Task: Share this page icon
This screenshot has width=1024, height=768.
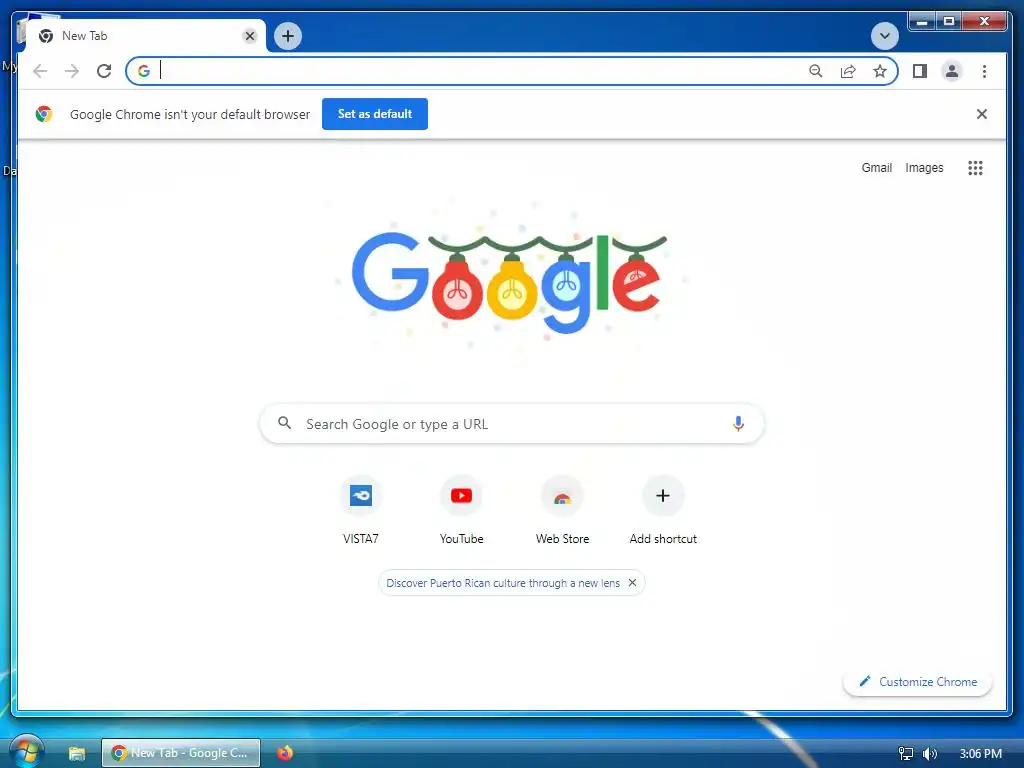Action: click(848, 71)
